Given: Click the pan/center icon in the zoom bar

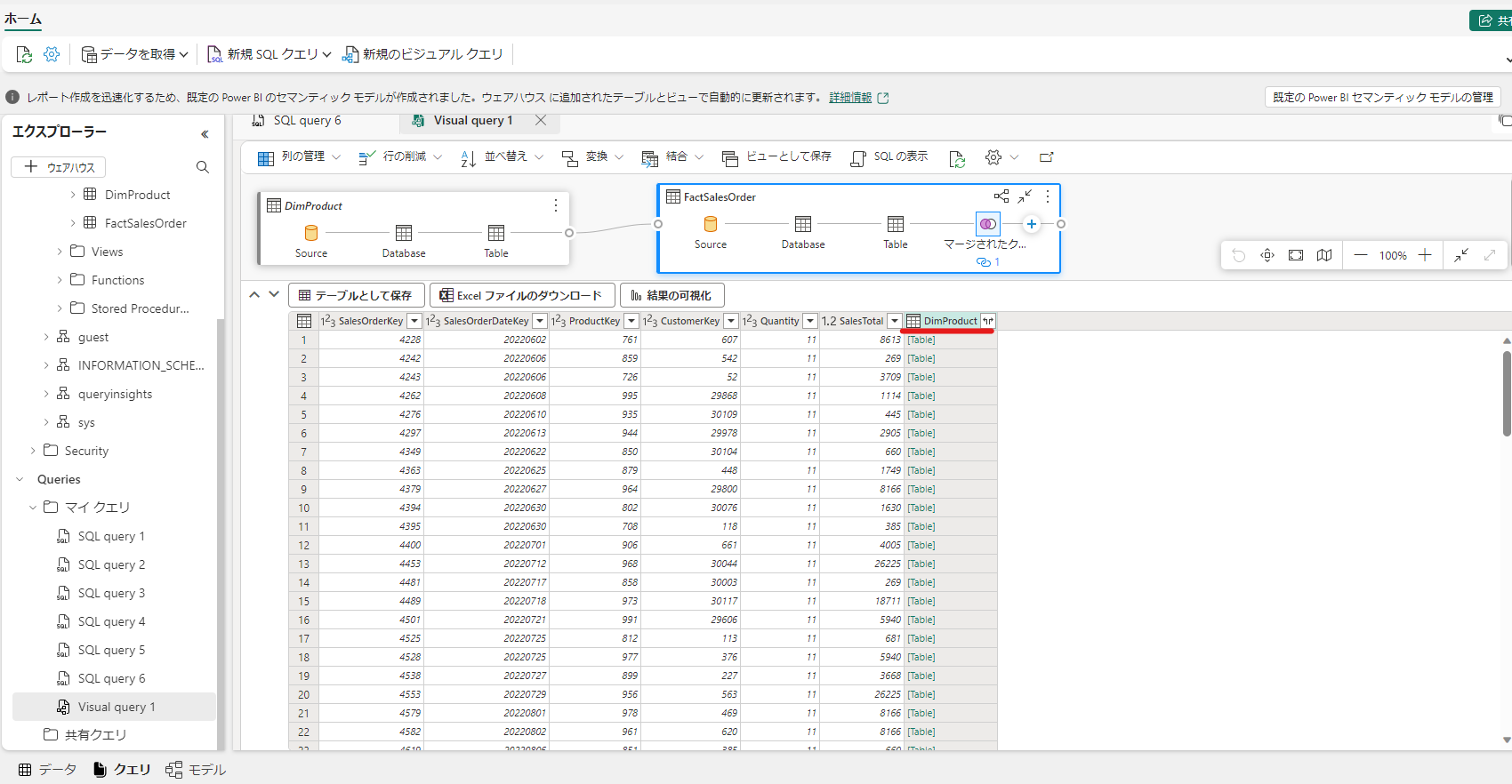Looking at the screenshot, I should pos(1267,255).
